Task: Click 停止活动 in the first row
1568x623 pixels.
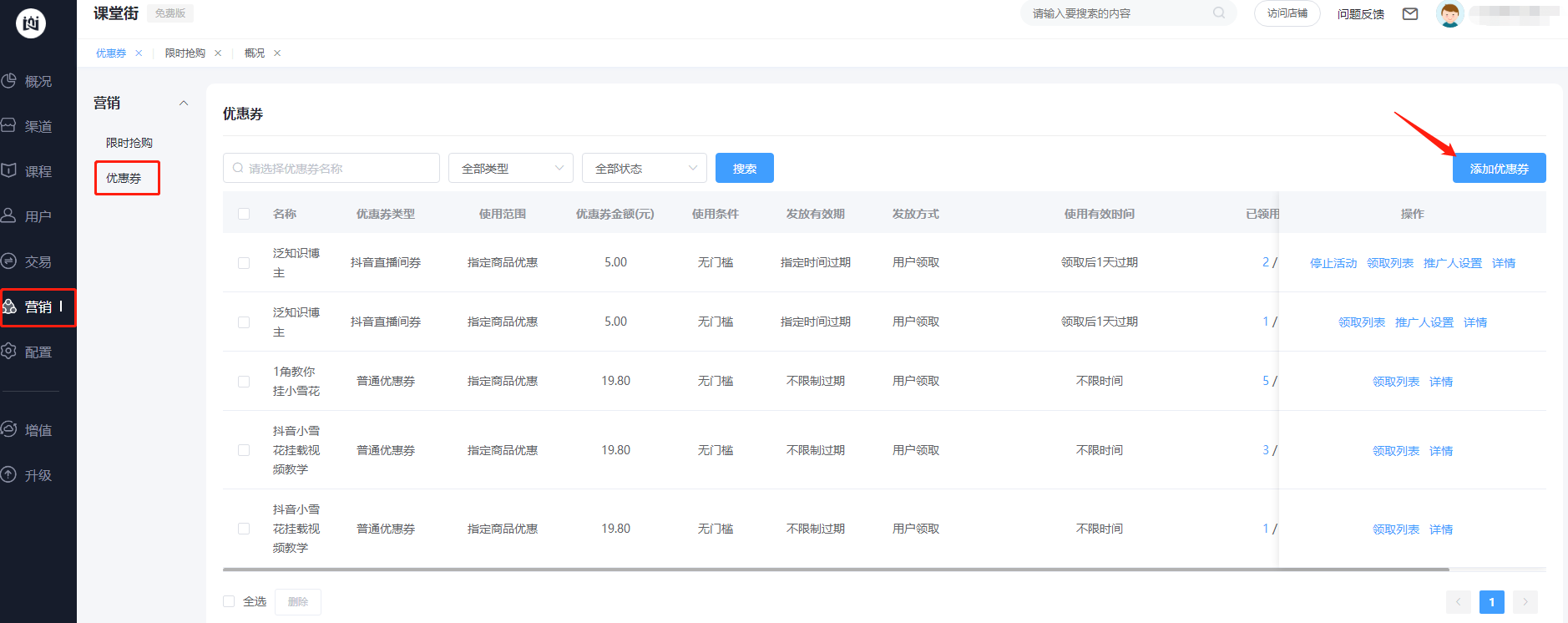Action: 1333,263
